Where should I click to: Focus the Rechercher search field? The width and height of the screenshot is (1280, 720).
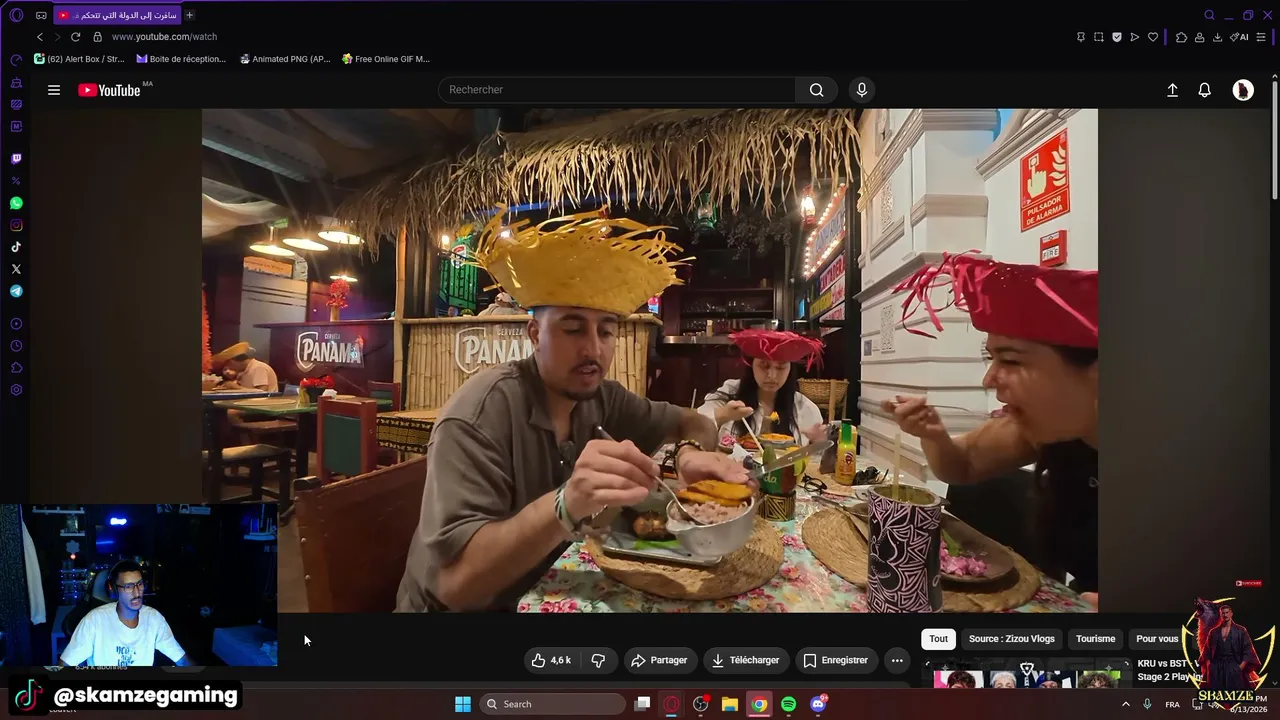tap(617, 90)
